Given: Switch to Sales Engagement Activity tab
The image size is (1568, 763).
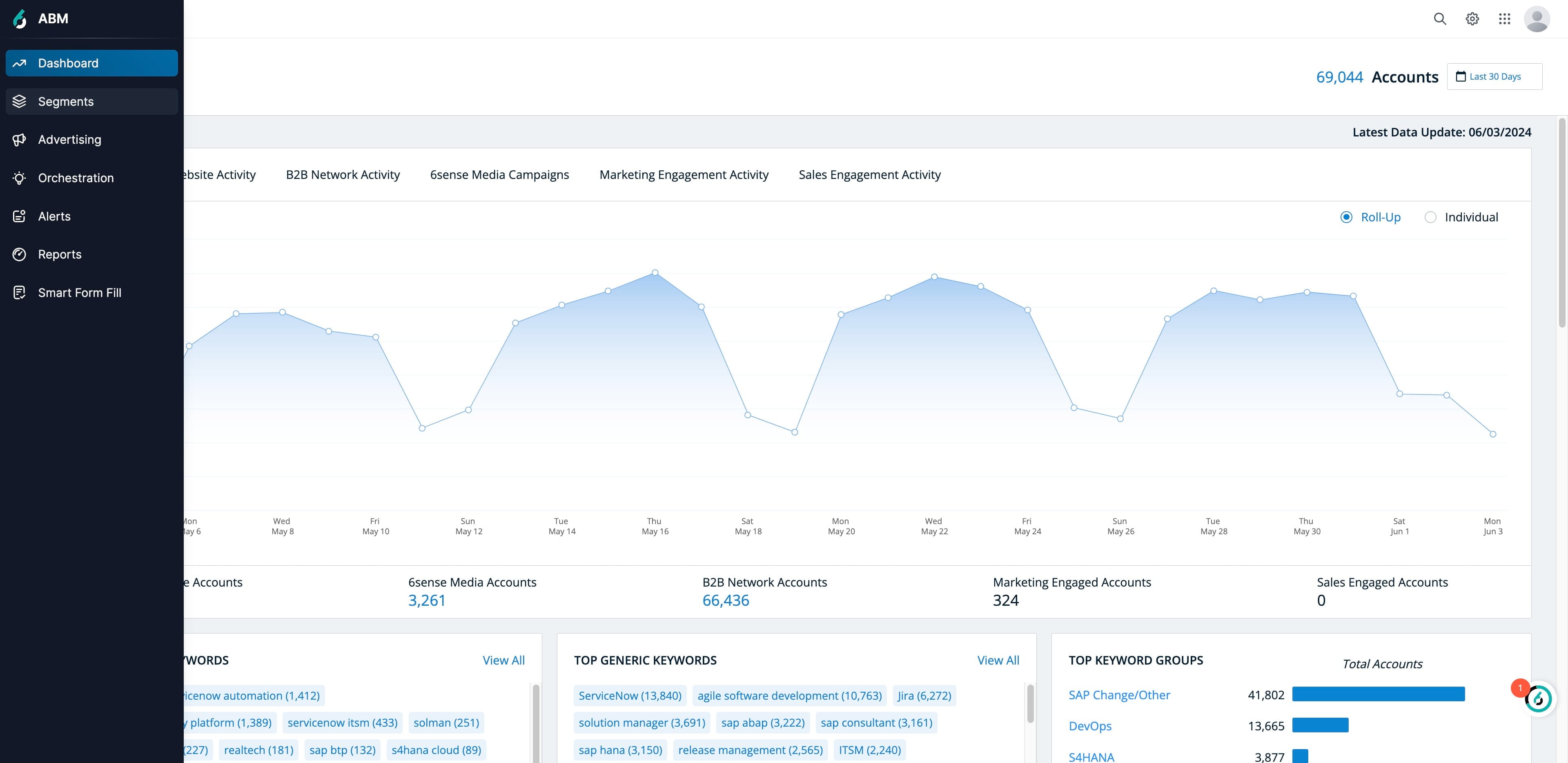Looking at the screenshot, I should (869, 175).
